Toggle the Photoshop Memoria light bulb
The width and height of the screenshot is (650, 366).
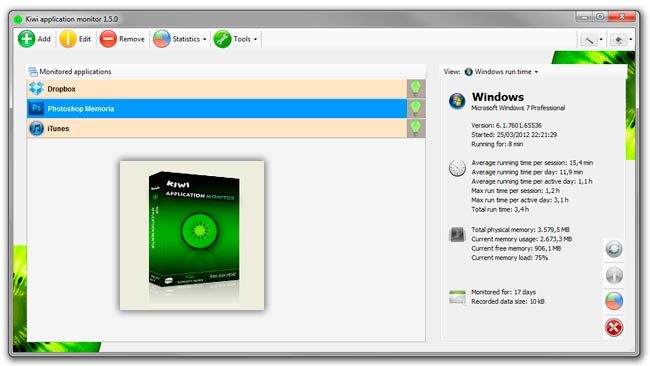point(416,109)
